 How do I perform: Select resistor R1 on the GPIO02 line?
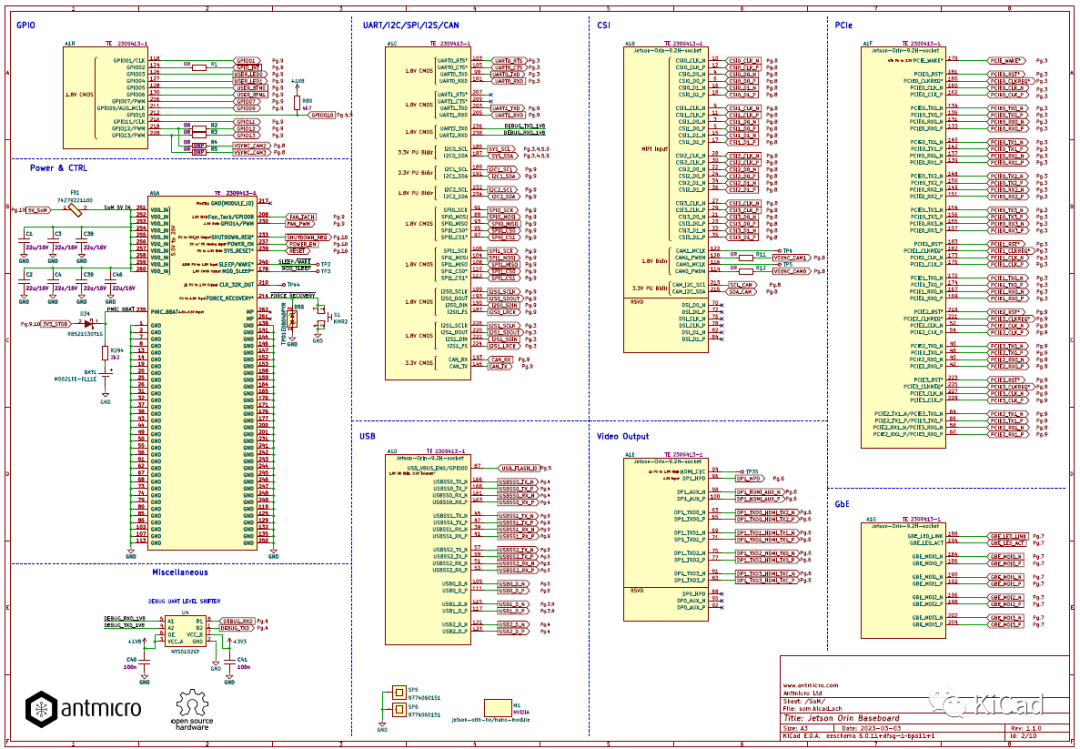(199, 67)
